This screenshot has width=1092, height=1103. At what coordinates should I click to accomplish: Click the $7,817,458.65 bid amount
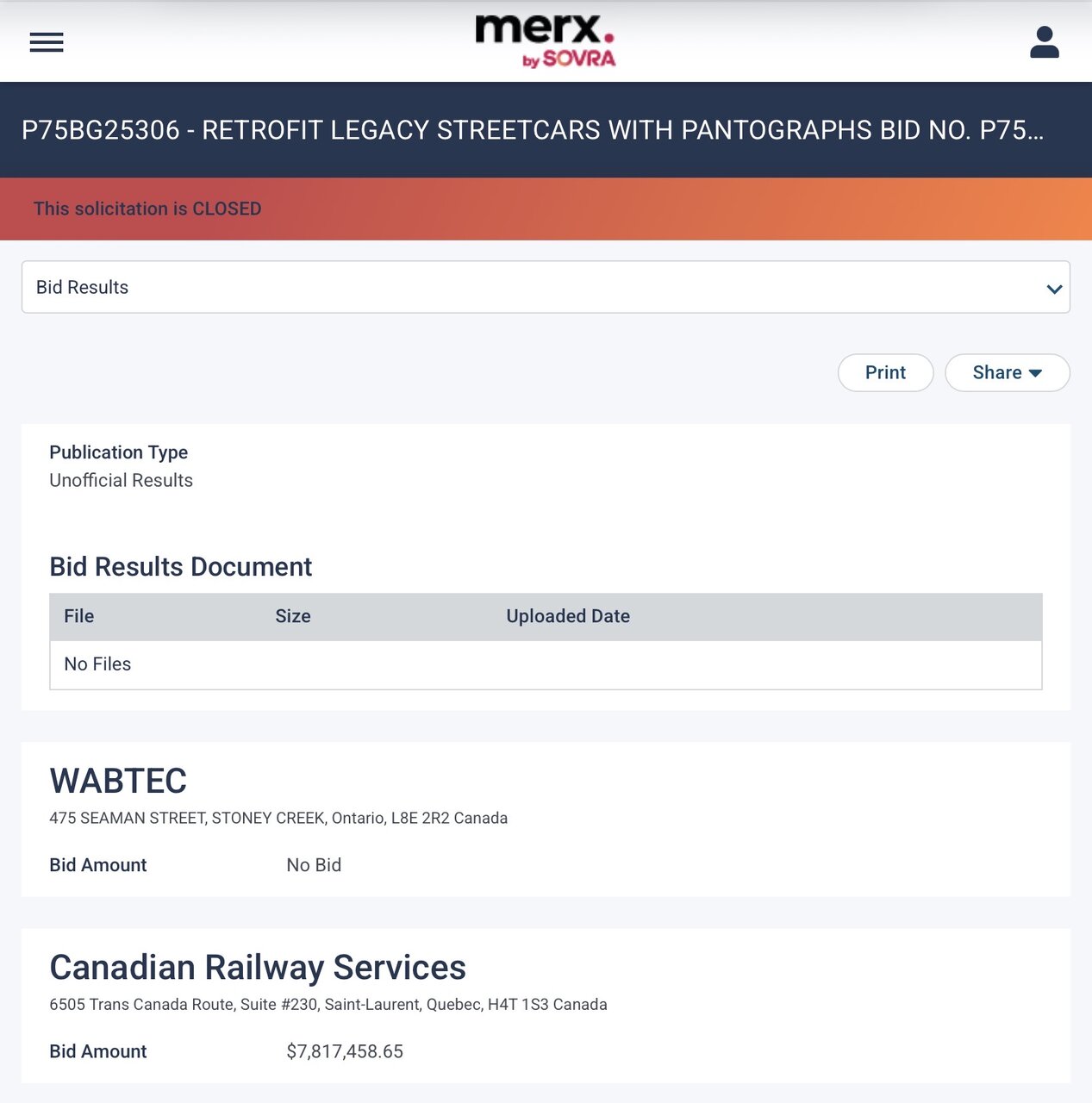[345, 1051]
